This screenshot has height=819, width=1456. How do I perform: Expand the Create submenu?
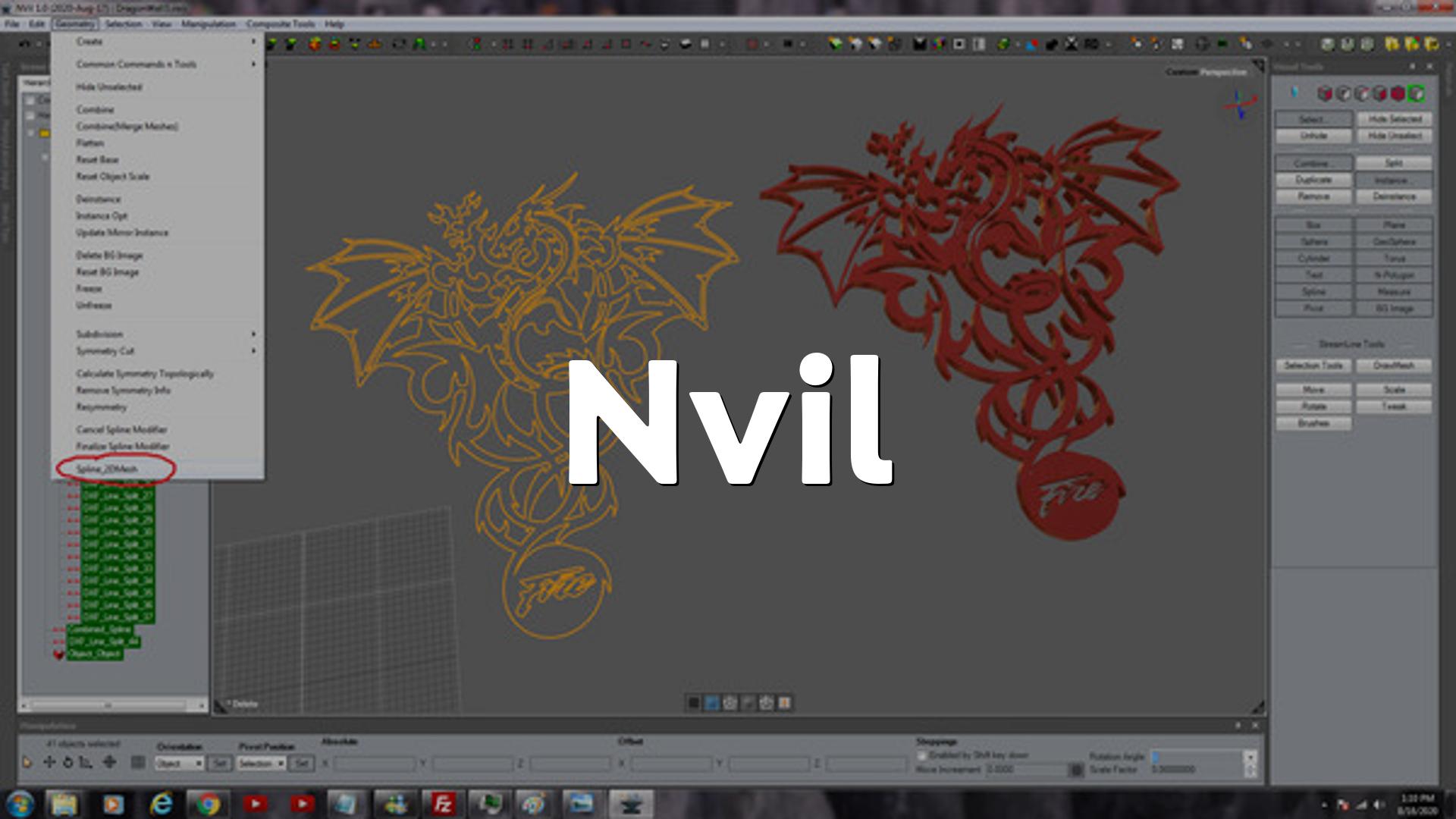(158, 41)
